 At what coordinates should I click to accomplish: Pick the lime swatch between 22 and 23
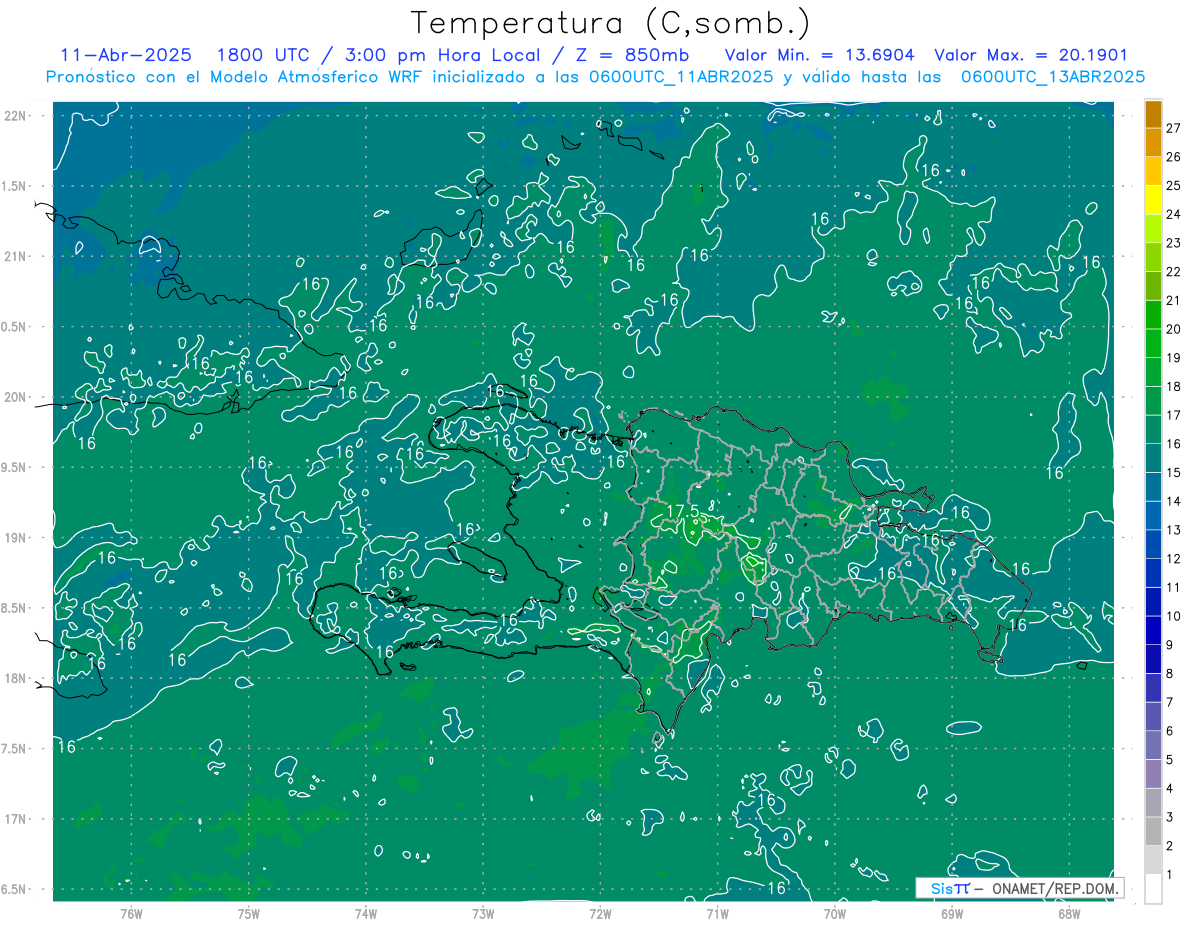tap(1153, 258)
